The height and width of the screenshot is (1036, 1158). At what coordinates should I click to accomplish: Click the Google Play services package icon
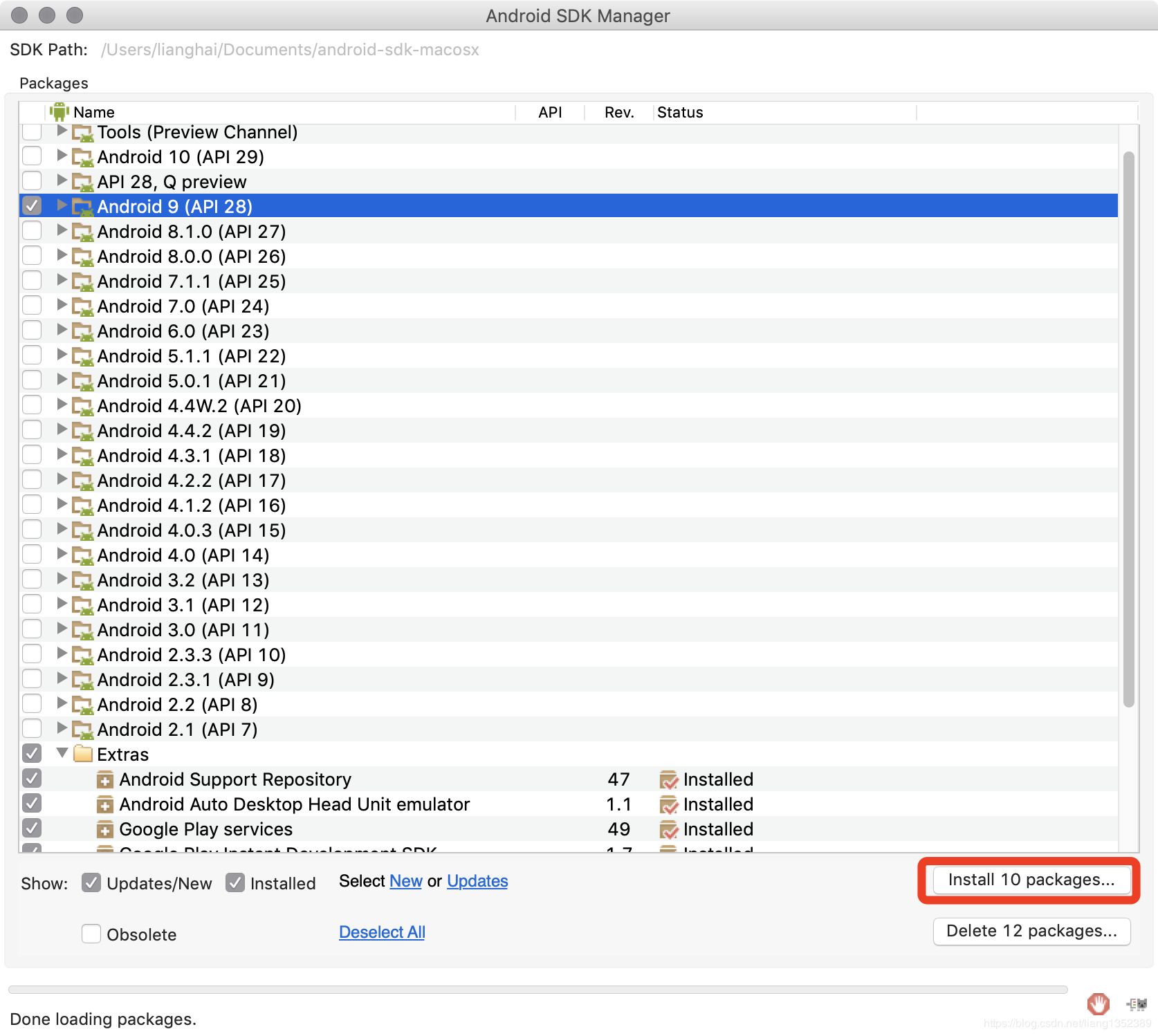point(104,830)
